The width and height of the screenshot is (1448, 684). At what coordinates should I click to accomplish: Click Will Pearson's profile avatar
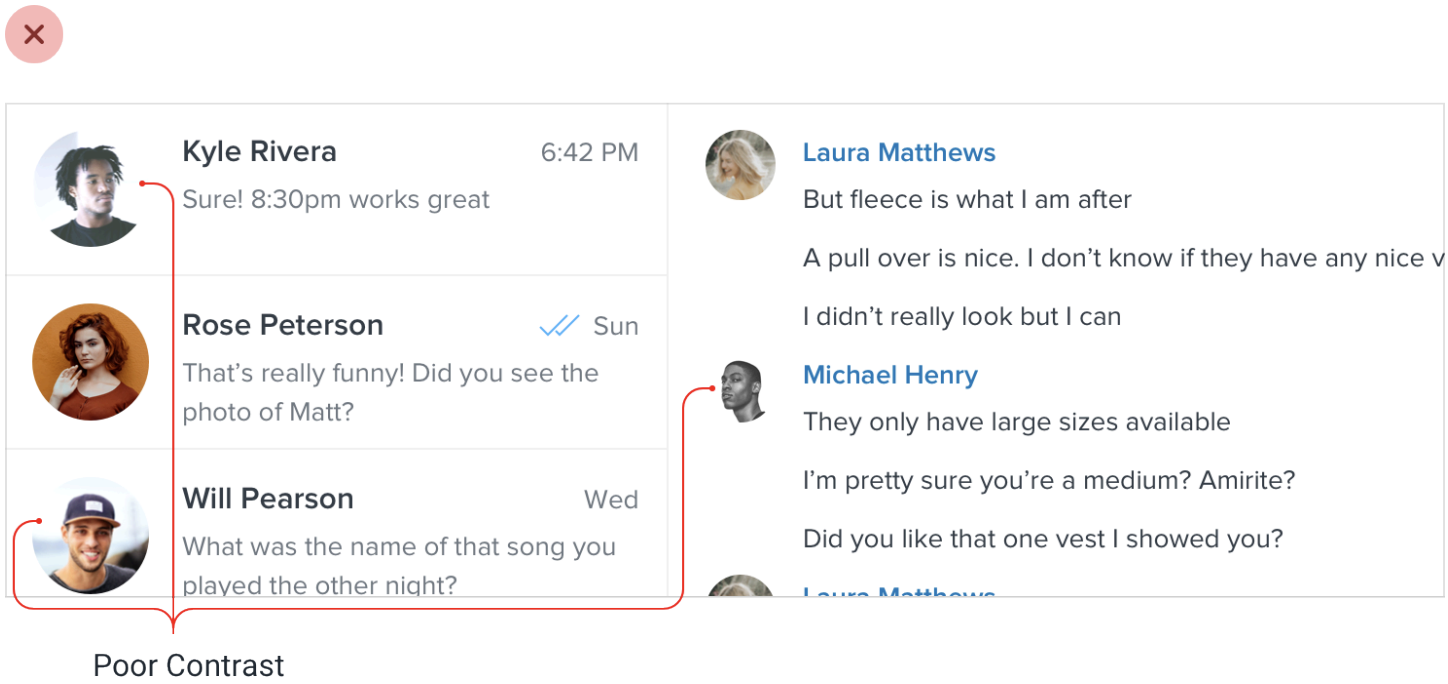[x=90, y=535]
